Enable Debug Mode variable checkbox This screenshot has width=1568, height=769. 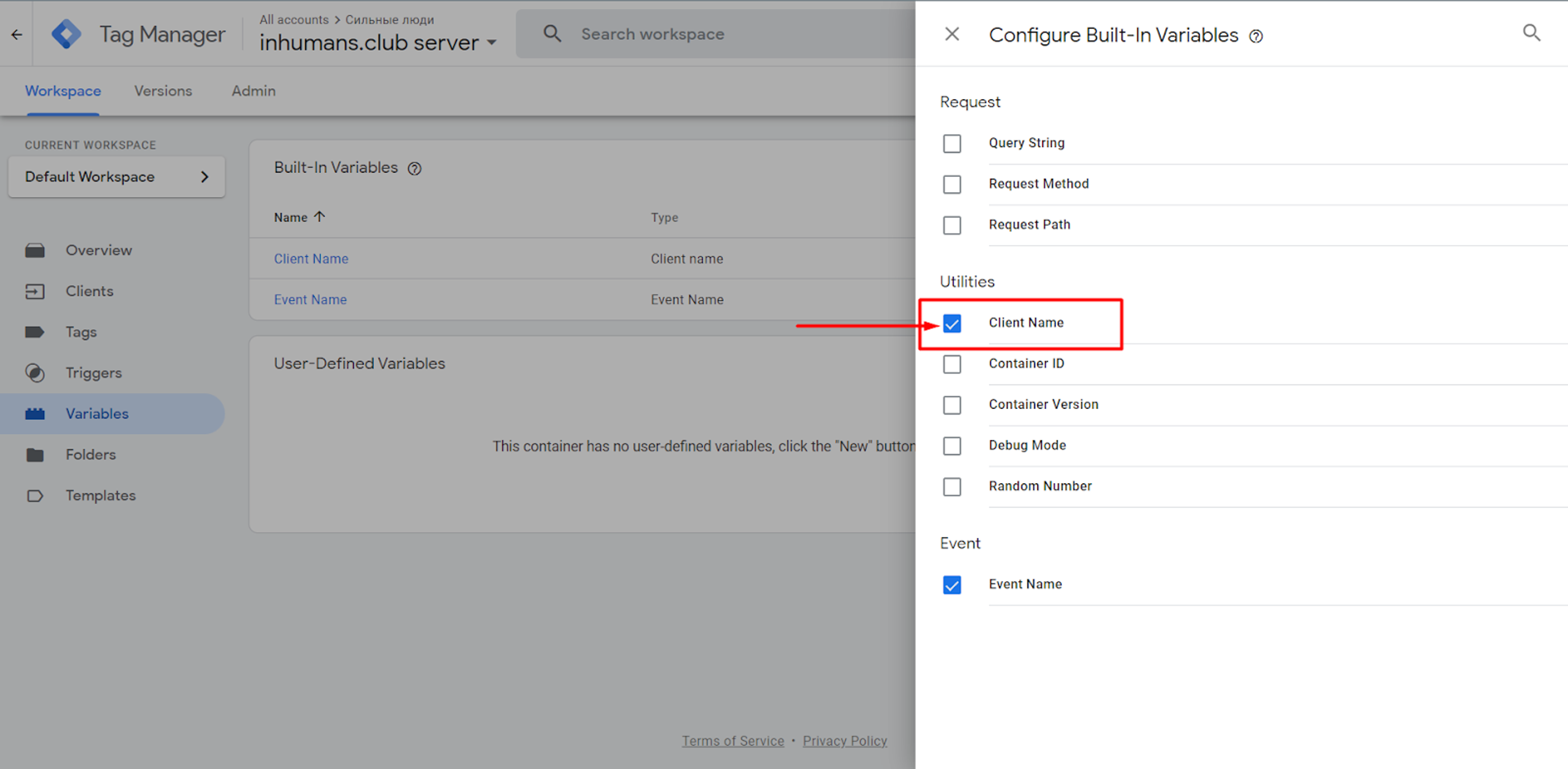pos(952,446)
